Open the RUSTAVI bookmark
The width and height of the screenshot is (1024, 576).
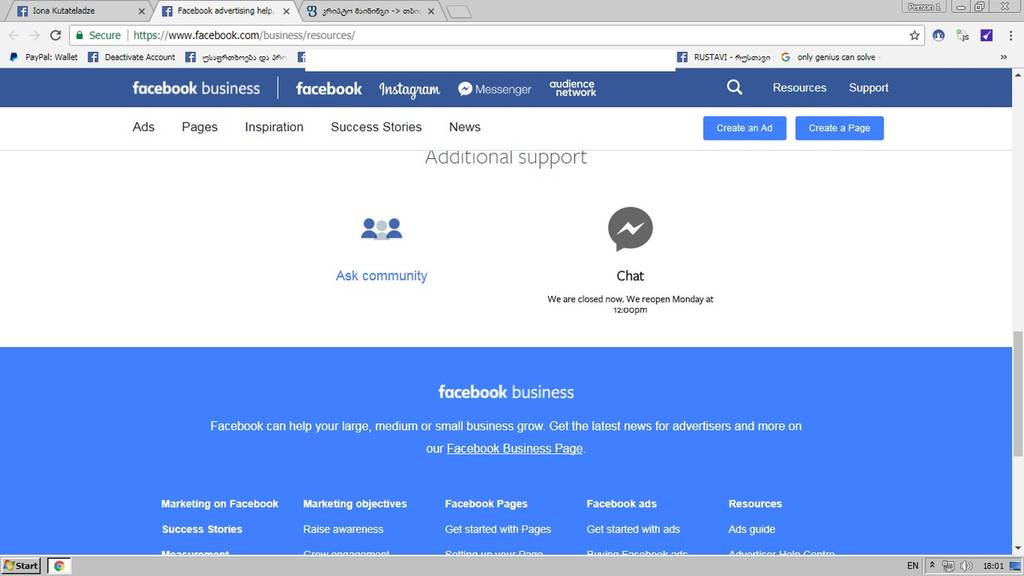click(724, 57)
